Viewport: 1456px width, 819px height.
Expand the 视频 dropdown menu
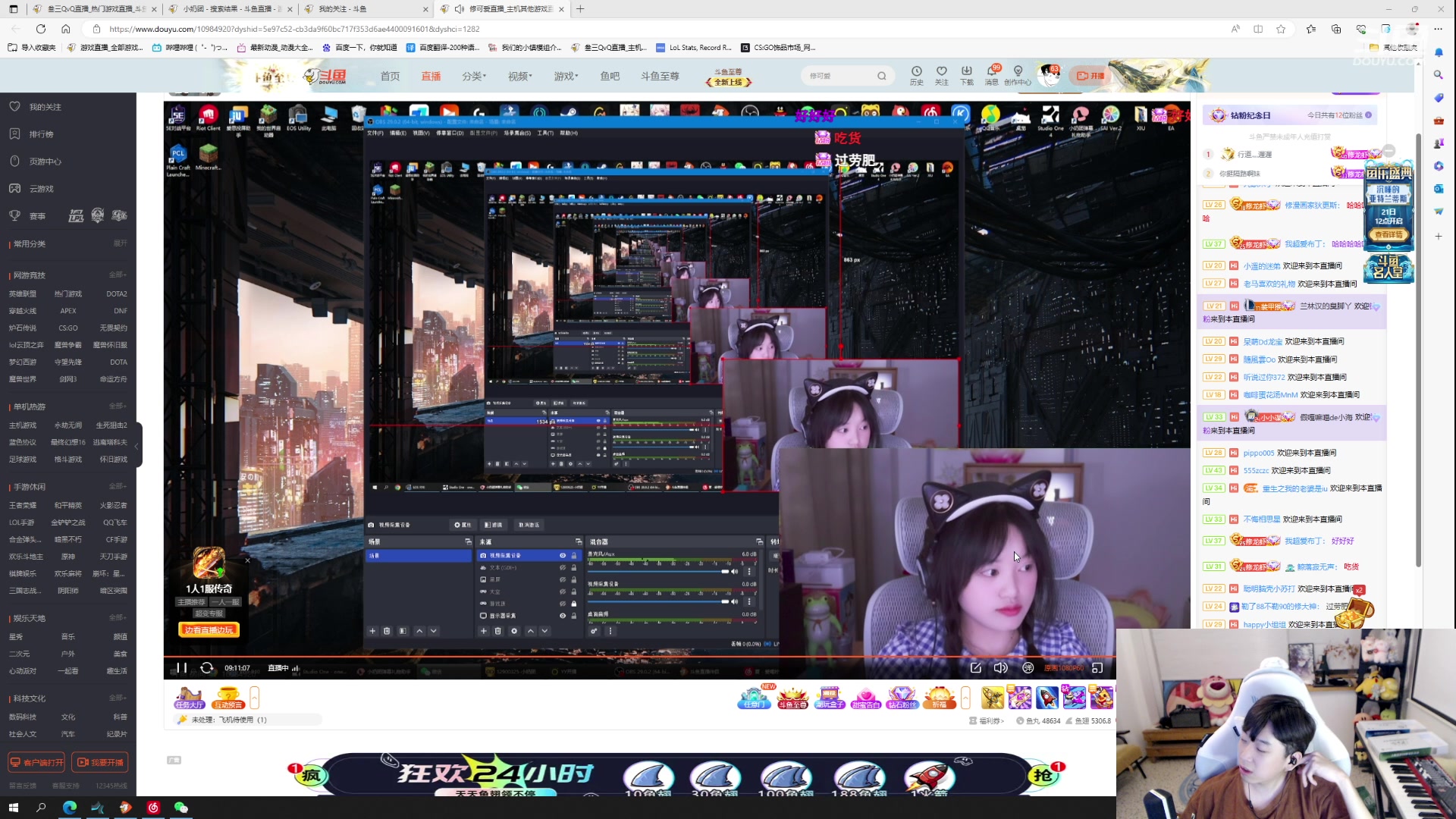(520, 76)
